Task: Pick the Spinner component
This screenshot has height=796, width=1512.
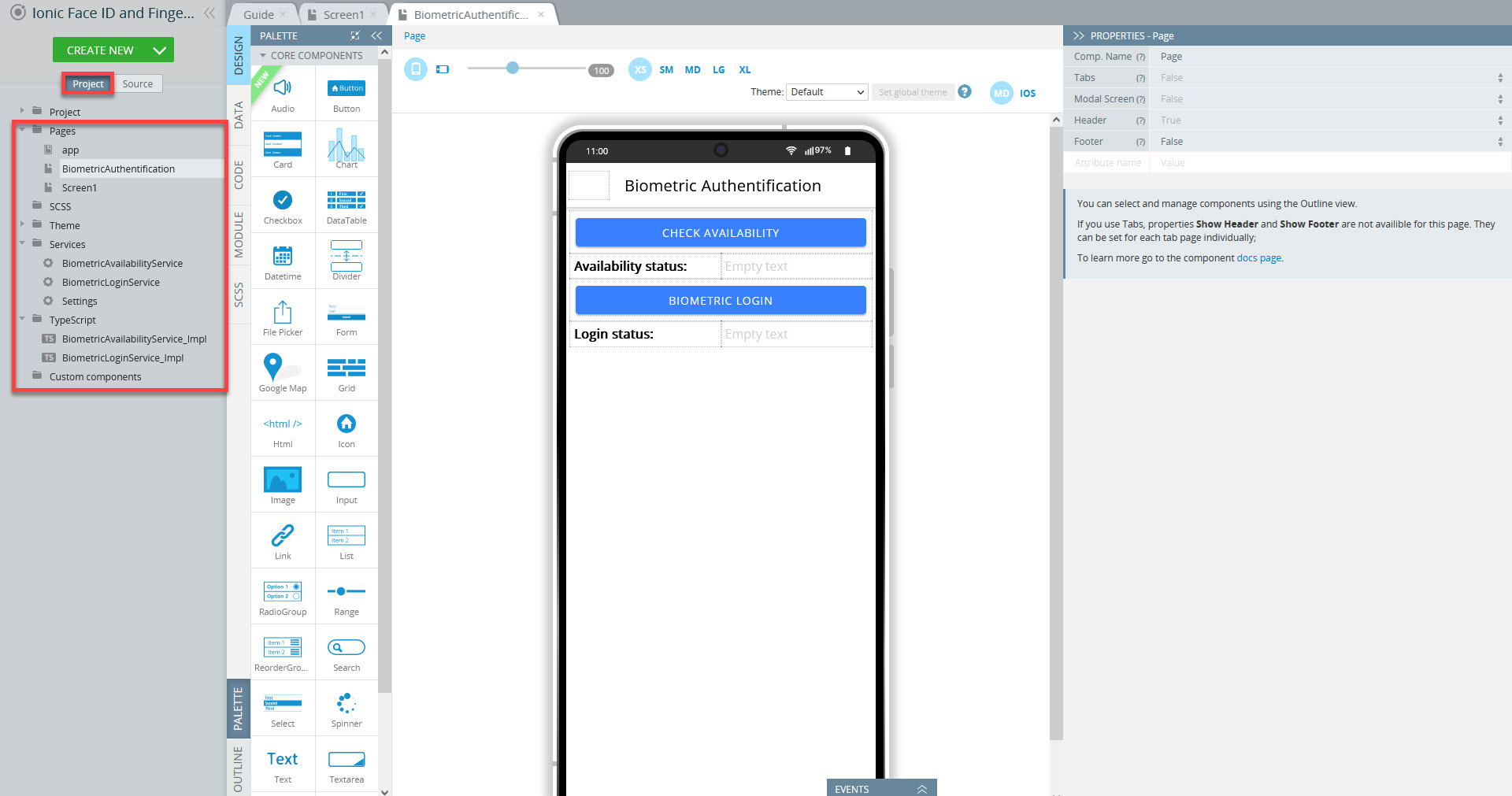Action: (346, 708)
